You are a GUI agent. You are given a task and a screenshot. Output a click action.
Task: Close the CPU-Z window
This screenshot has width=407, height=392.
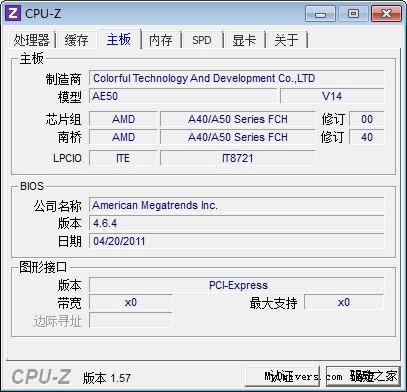point(386,14)
